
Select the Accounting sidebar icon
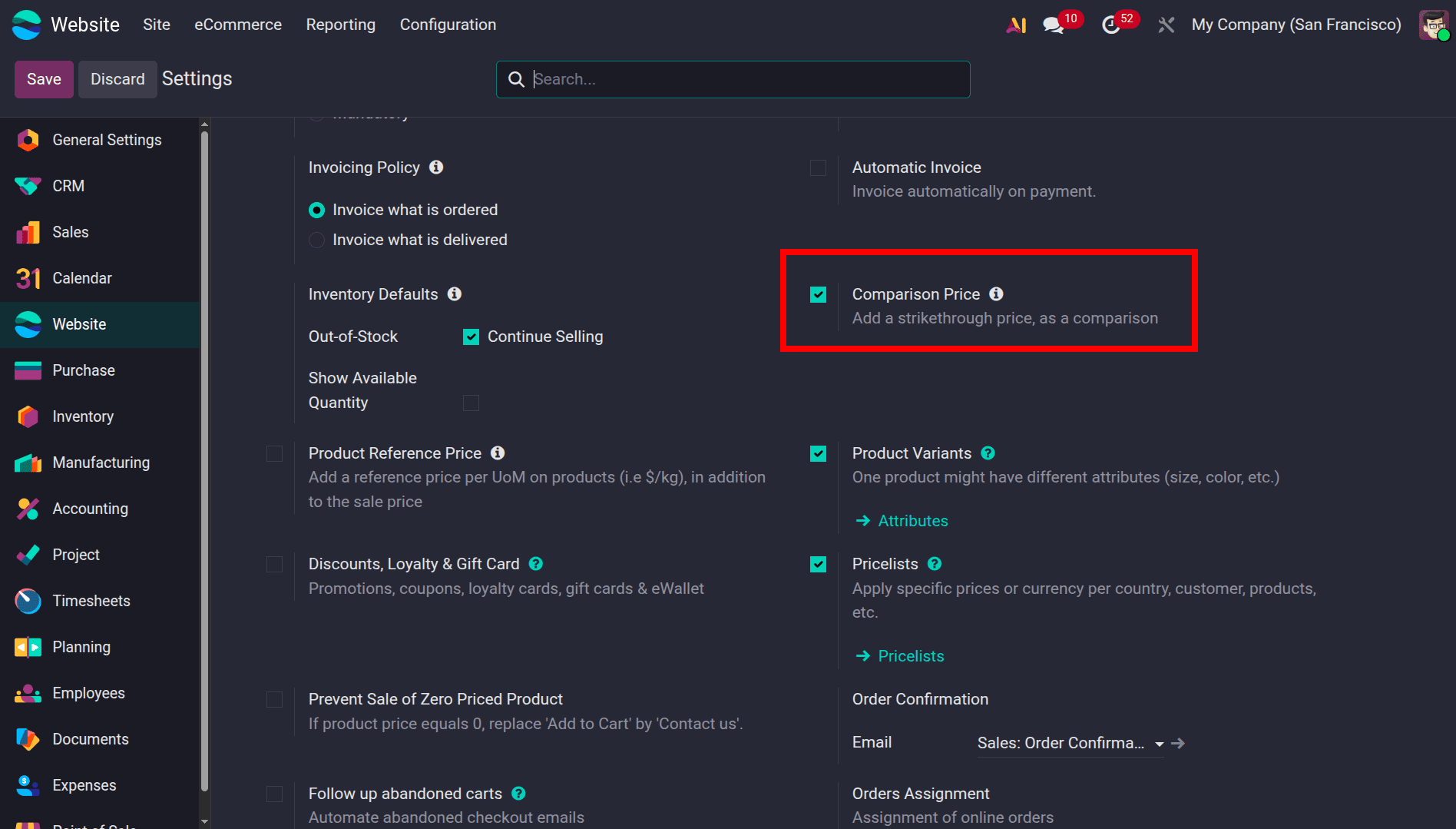(28, 509)
